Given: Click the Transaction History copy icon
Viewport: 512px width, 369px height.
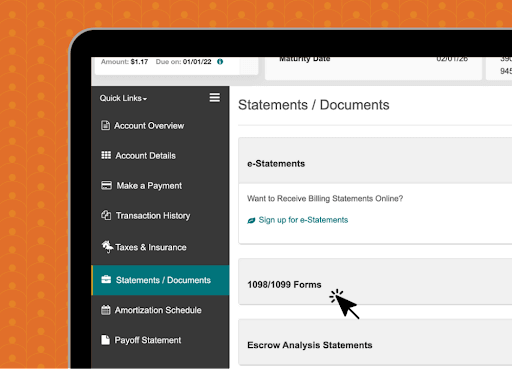Looking at the screenshot, I should pyautogui.click(x=106, y=215).
